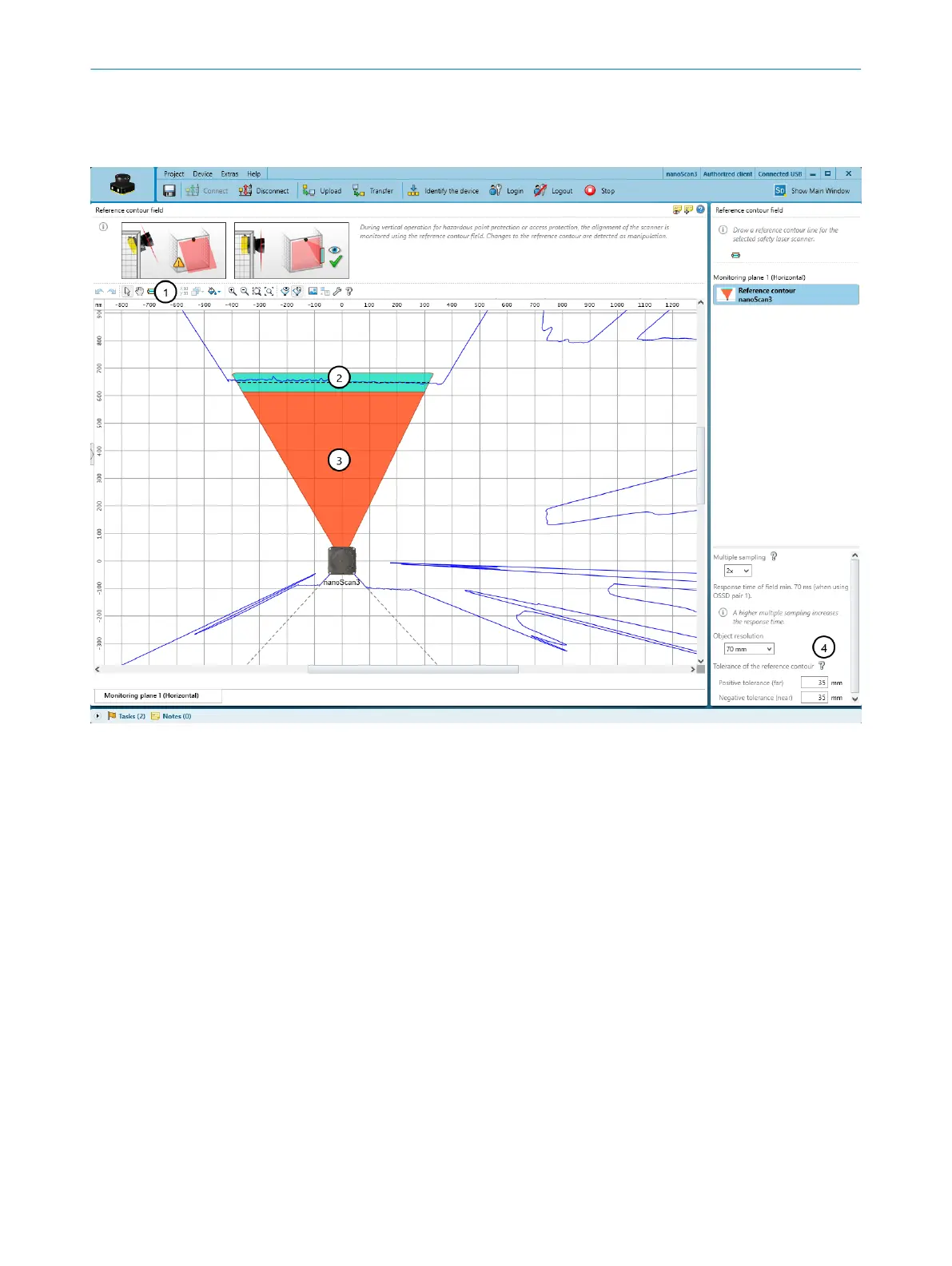Viewport: 952px width, 1266px height.
Task: Click the zoom to fit icon
Action: pyautogui.click(x=269, y=292)
